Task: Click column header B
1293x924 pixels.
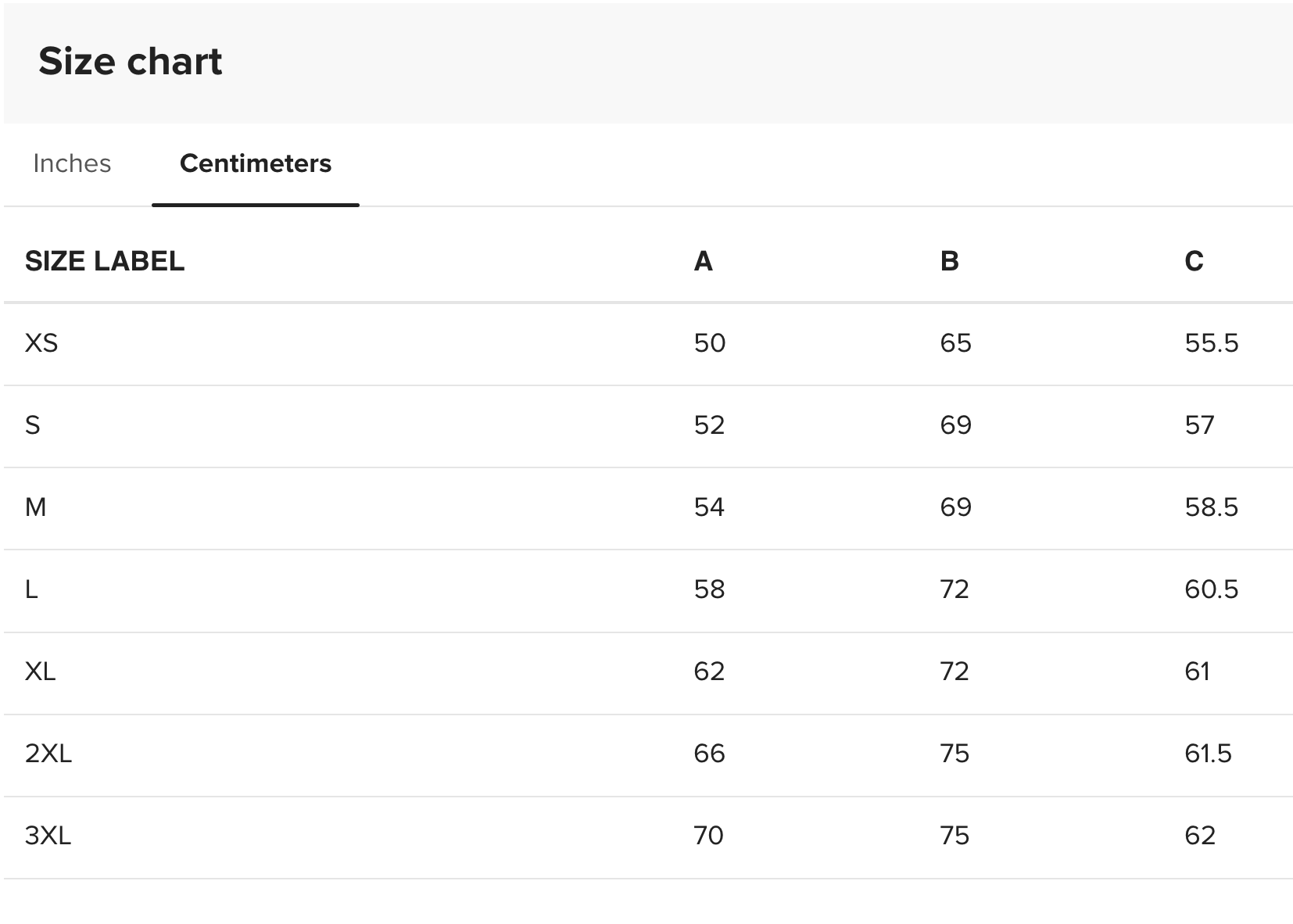Action: click(x=949, y=261)
